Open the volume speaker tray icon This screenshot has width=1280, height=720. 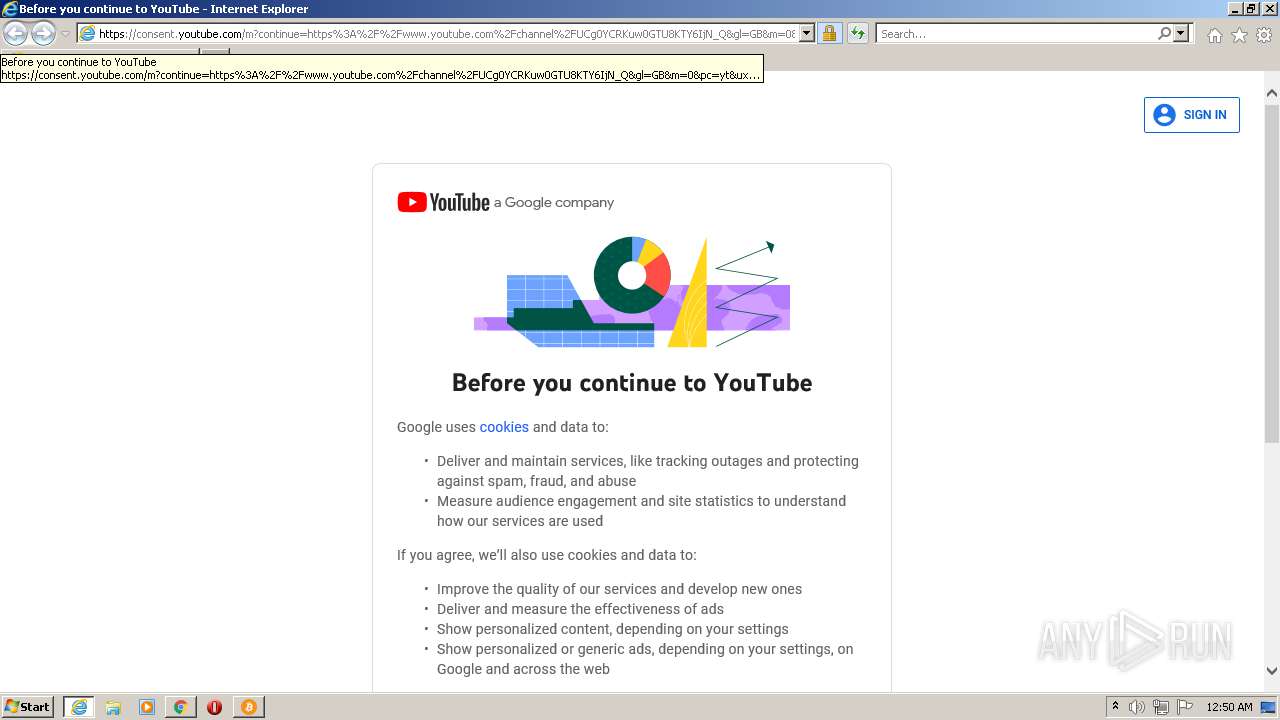(x=1137, y=707)
